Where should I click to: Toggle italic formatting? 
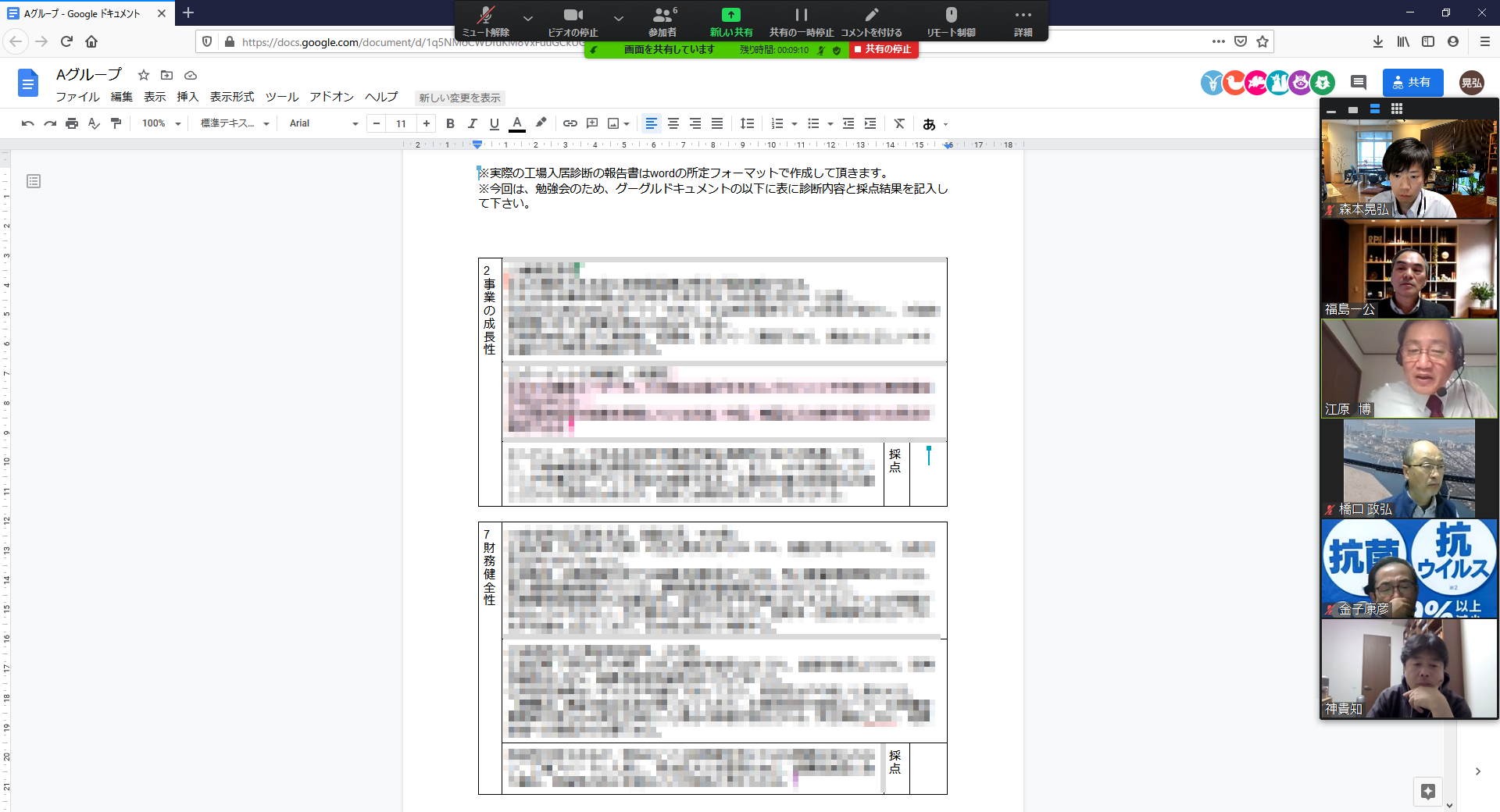point(472,123)
